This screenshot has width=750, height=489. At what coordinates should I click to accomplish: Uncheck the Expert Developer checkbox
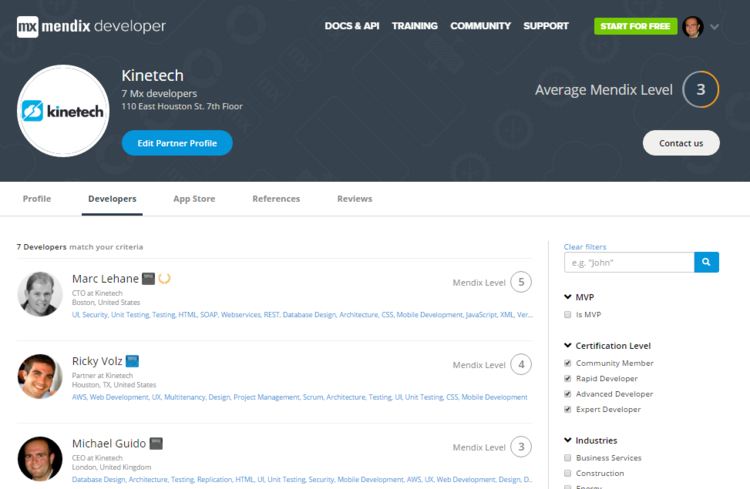tap(568, 409)
